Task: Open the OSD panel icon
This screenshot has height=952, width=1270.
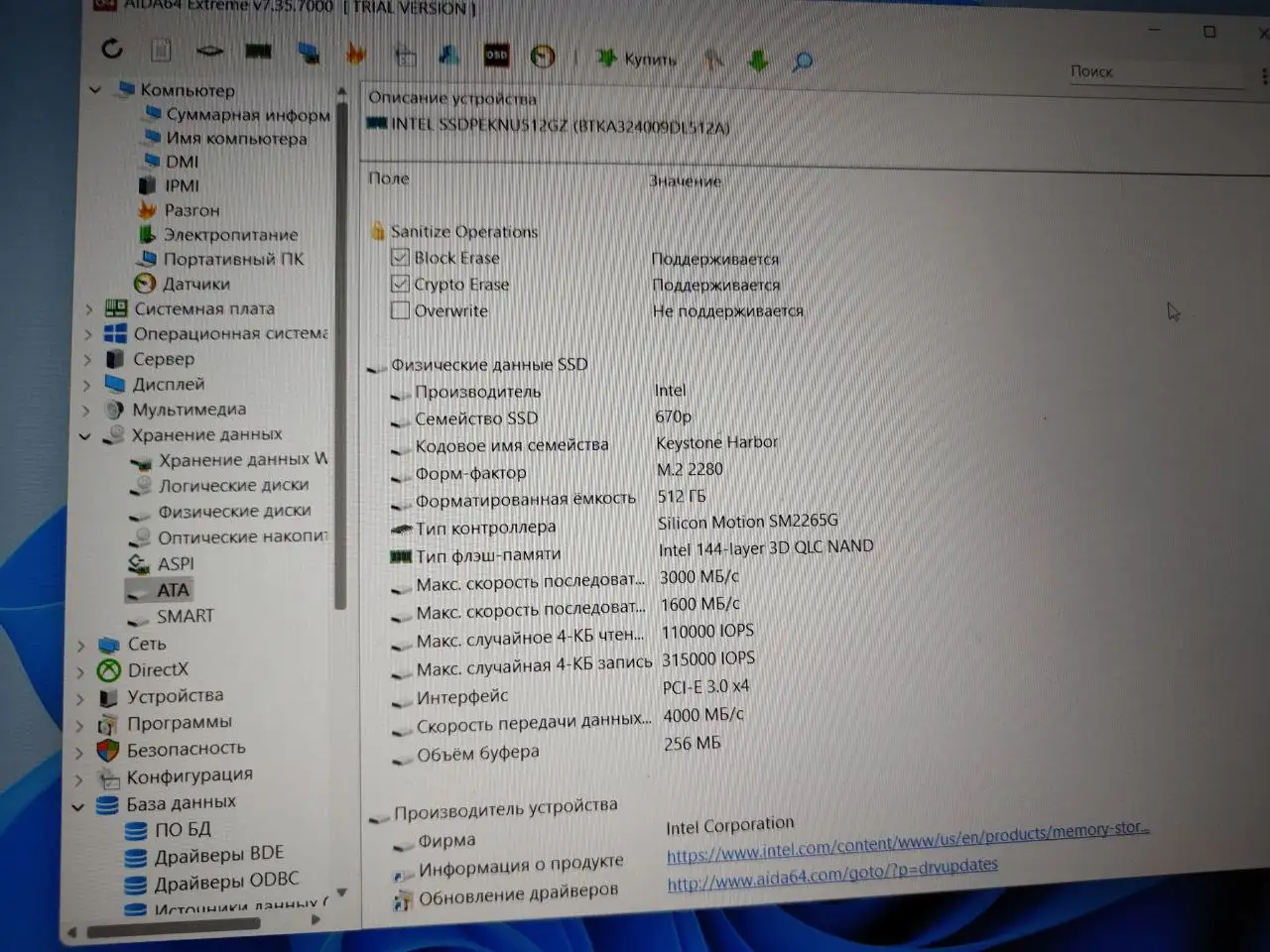Action: pos(496,56)
